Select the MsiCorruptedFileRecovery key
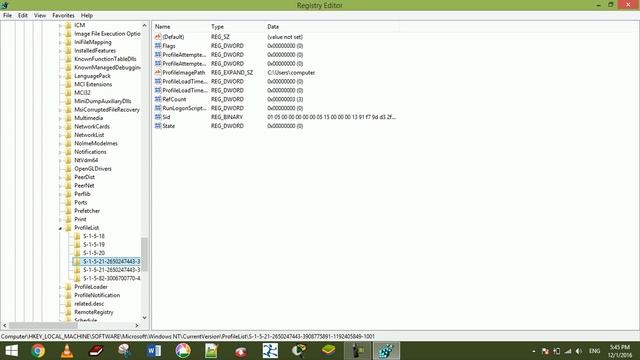 point(107,110)
